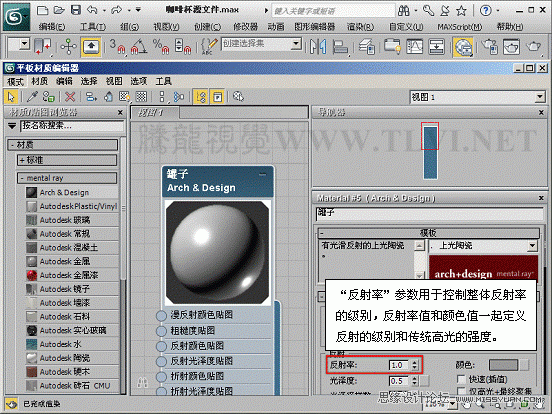The image size is (552, 414).
Task: Open the Modes menu in the material editor
Action: pos(15,82)
